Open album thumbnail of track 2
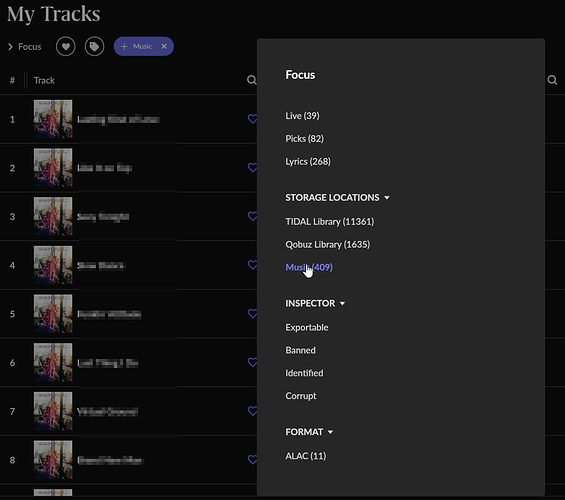The image size is (565, 500). [53, 168]
